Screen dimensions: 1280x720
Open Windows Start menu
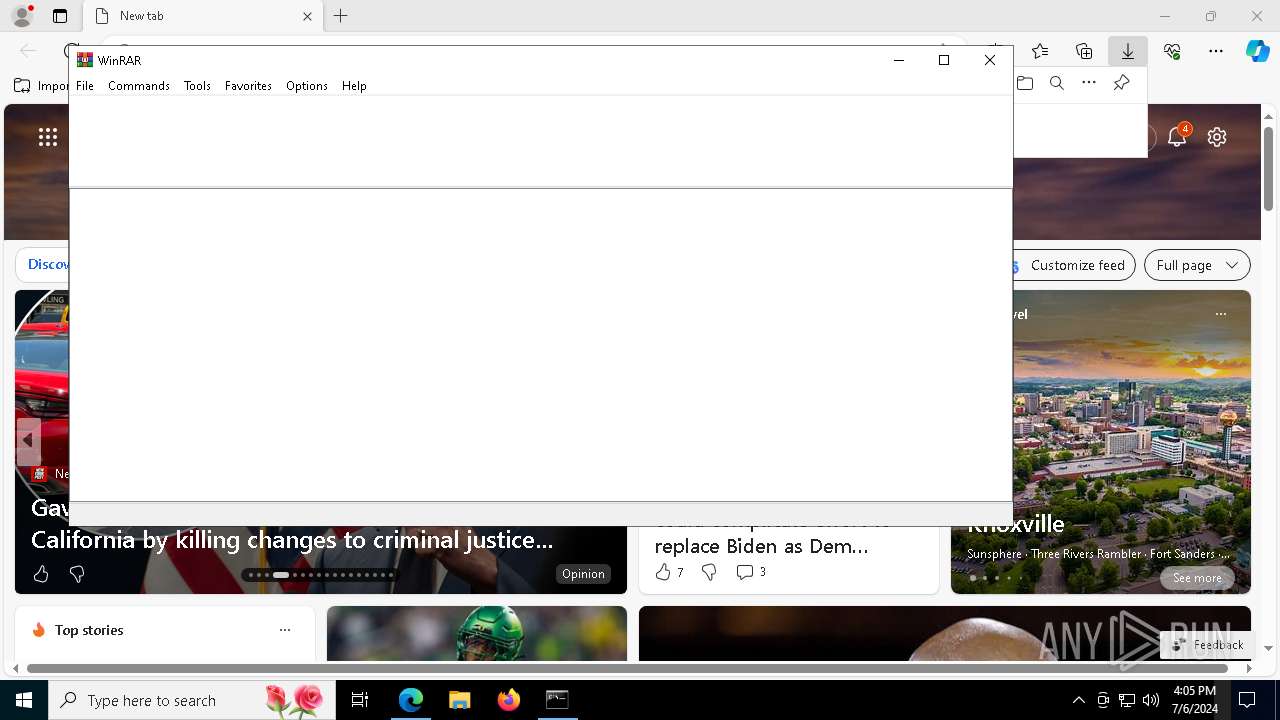pos(24,700)
